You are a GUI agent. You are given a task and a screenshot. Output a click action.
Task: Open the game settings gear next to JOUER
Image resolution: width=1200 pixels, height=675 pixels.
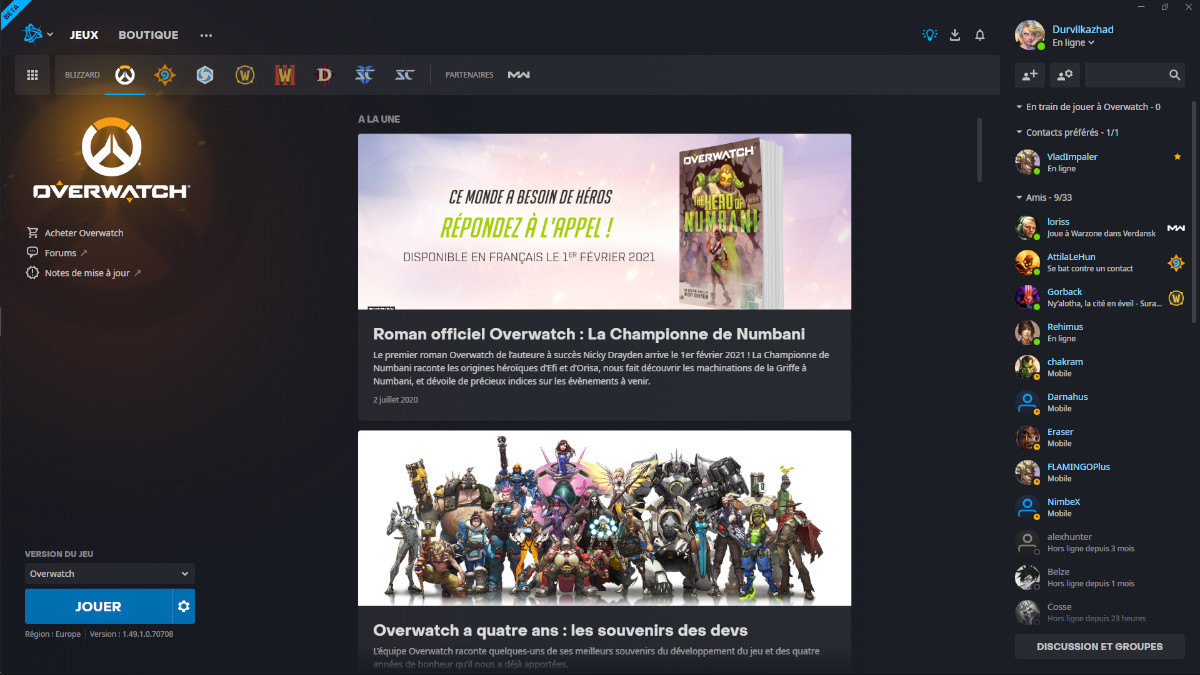click(x=181, y=606)
